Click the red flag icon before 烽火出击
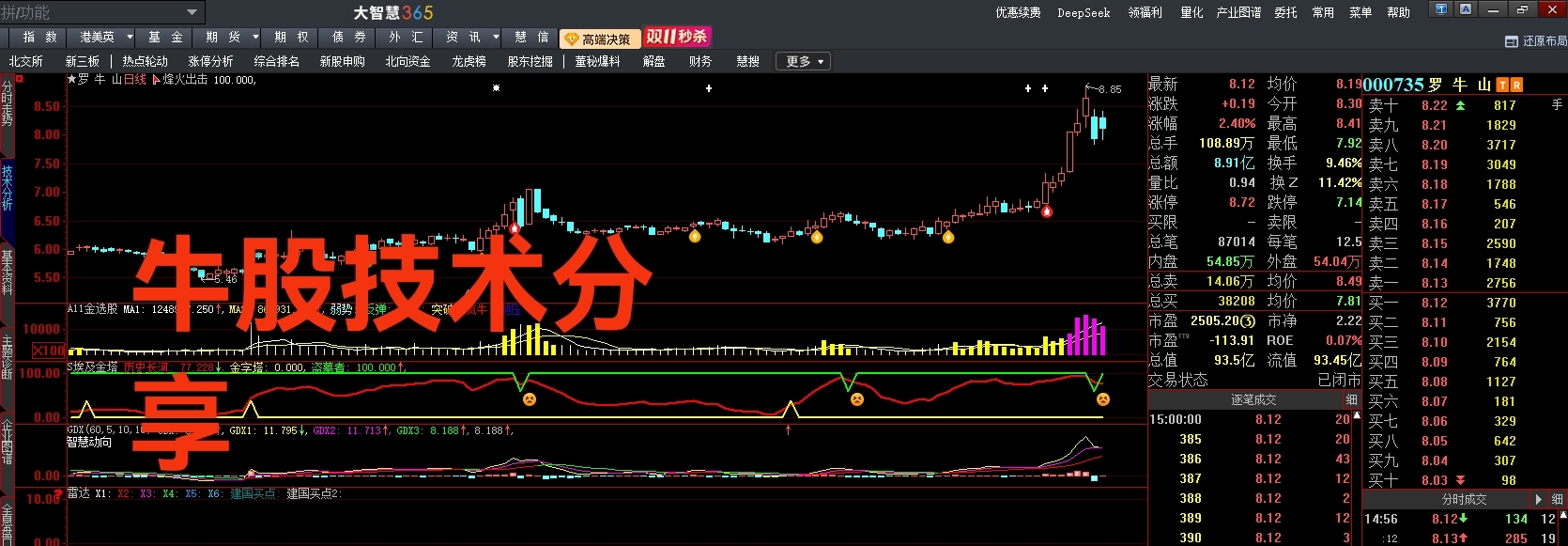 click(157, 80)
